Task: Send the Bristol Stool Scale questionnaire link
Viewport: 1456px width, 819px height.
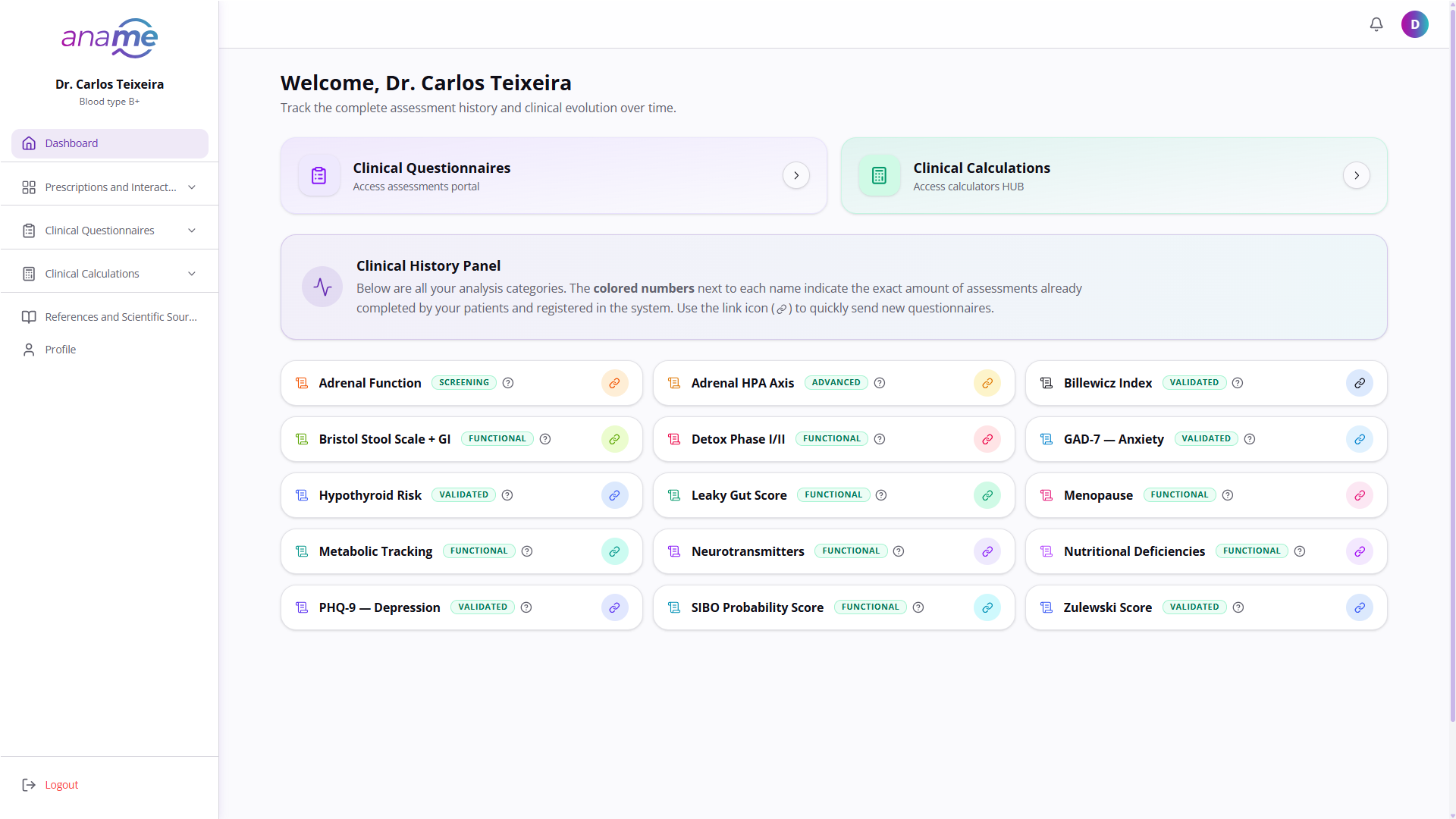Action: pyautogui.click(x=615, y=439)
